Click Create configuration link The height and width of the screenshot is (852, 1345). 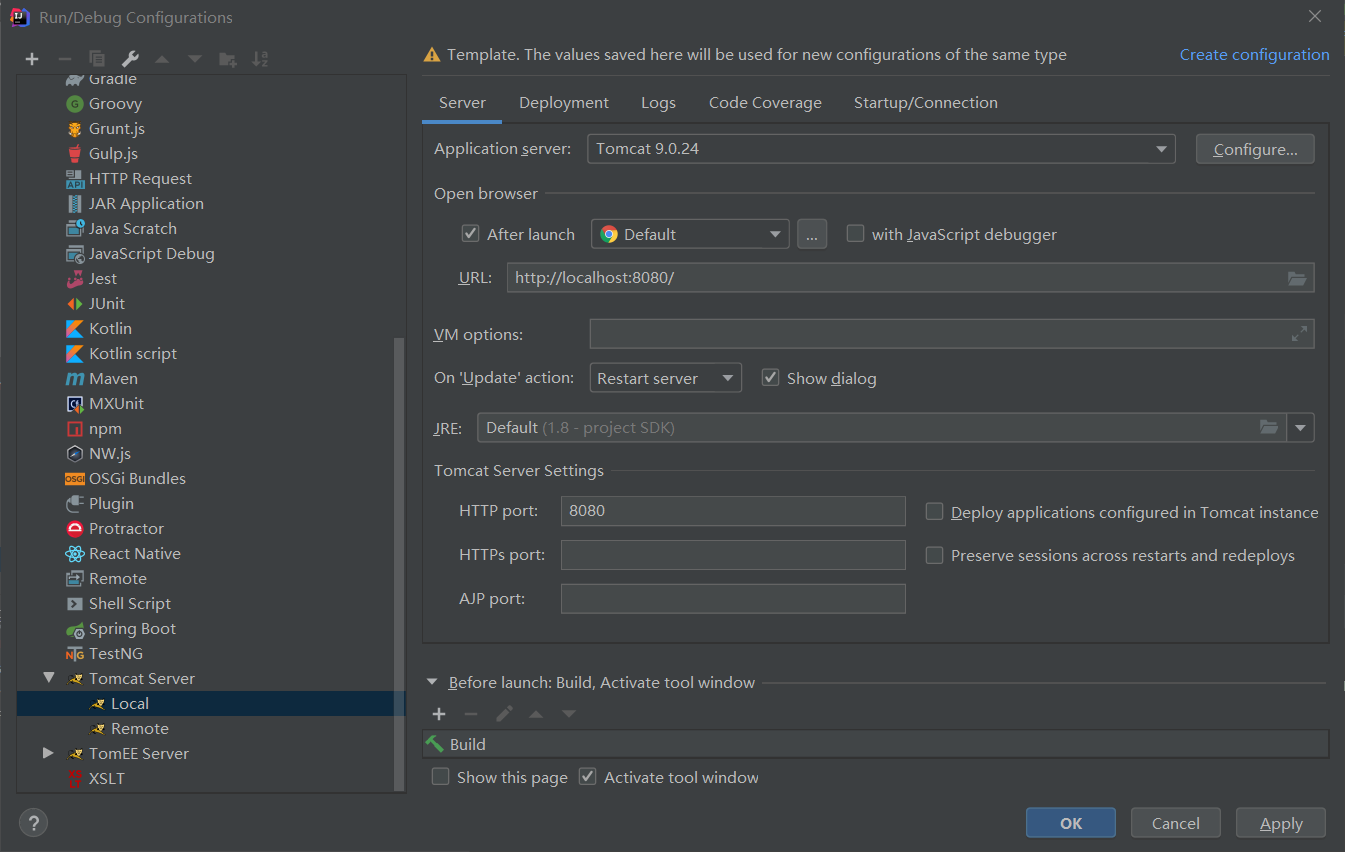coord(1255,55)
